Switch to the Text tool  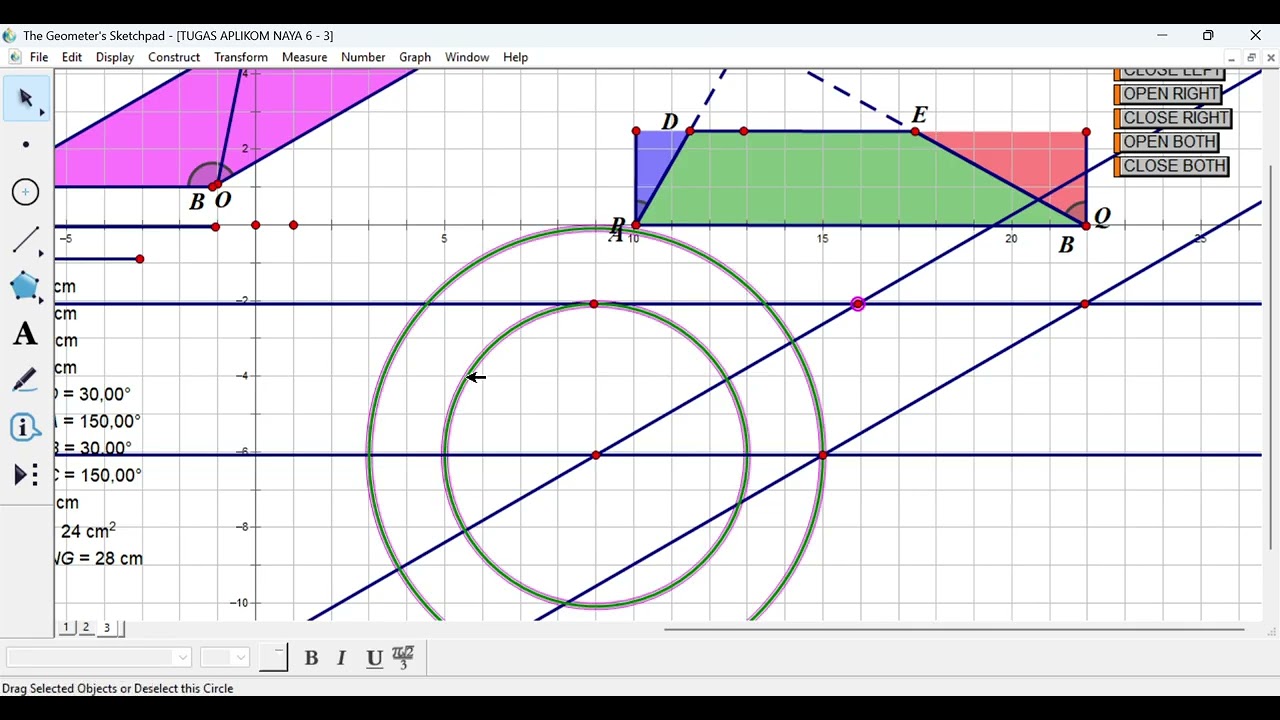click(26, 334)
